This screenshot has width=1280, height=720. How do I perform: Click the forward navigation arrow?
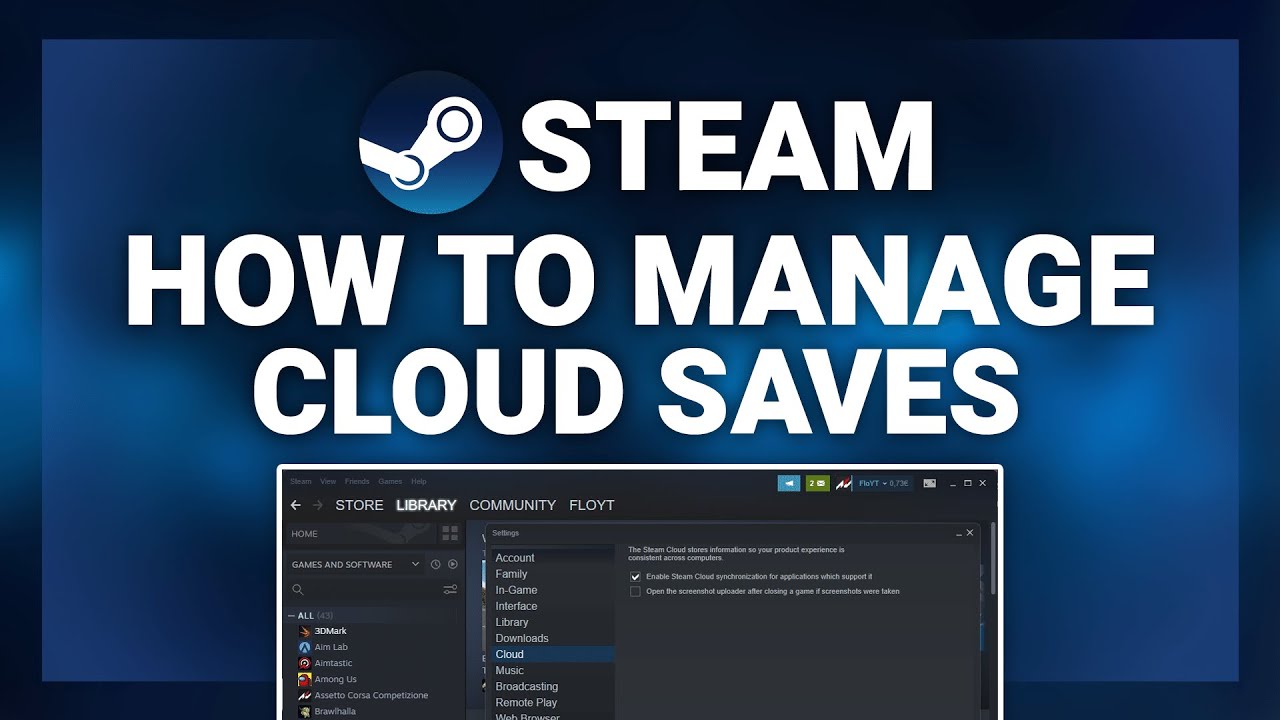pos(318,505)
